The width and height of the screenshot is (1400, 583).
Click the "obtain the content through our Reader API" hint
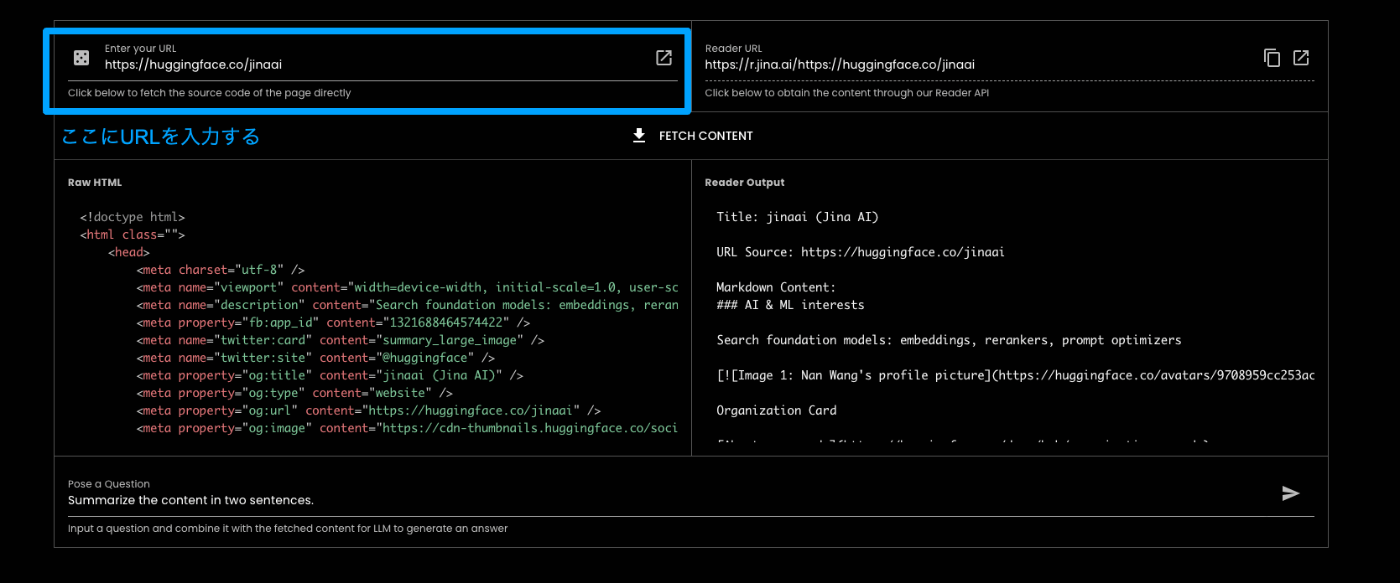click(847, 93)
